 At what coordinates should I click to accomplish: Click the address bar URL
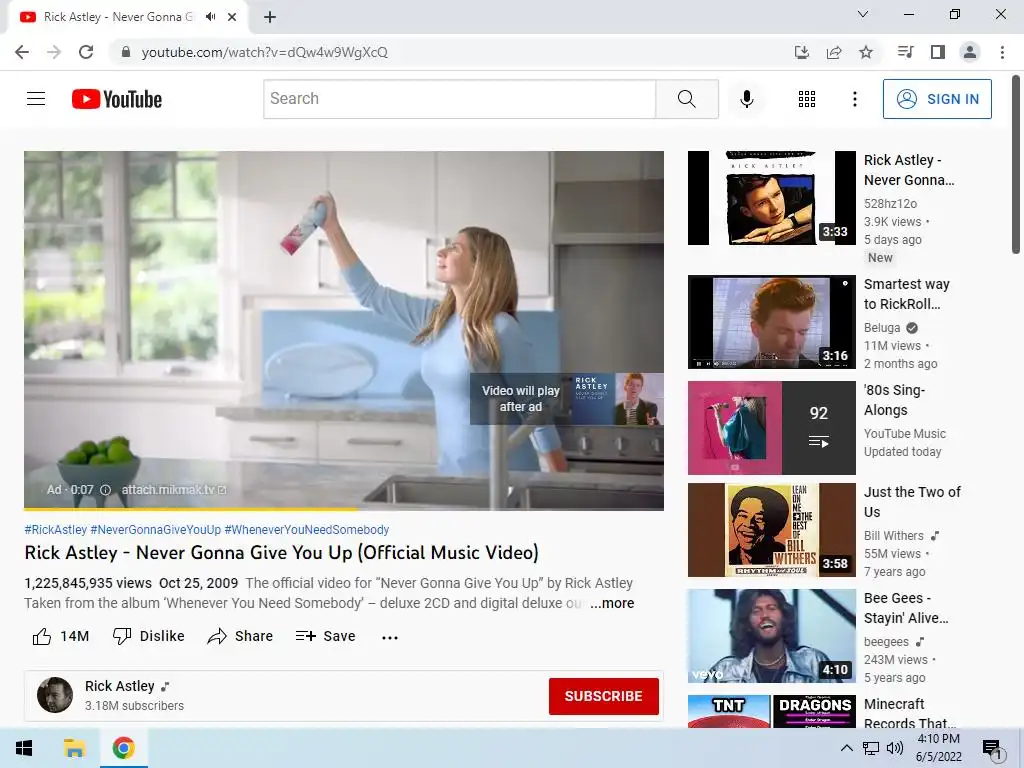coord(264,52)
